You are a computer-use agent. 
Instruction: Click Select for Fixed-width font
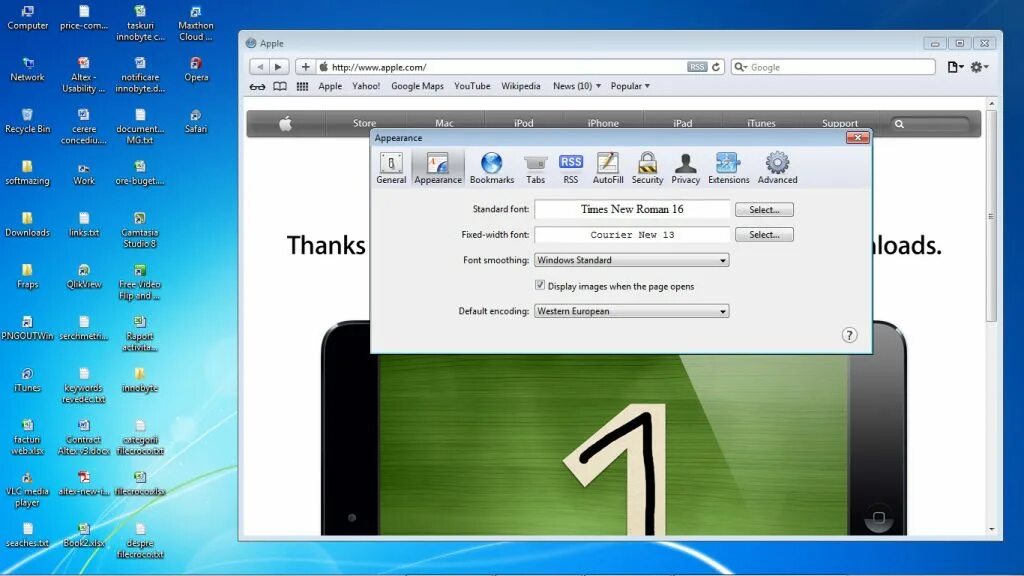tap(764, 234)
